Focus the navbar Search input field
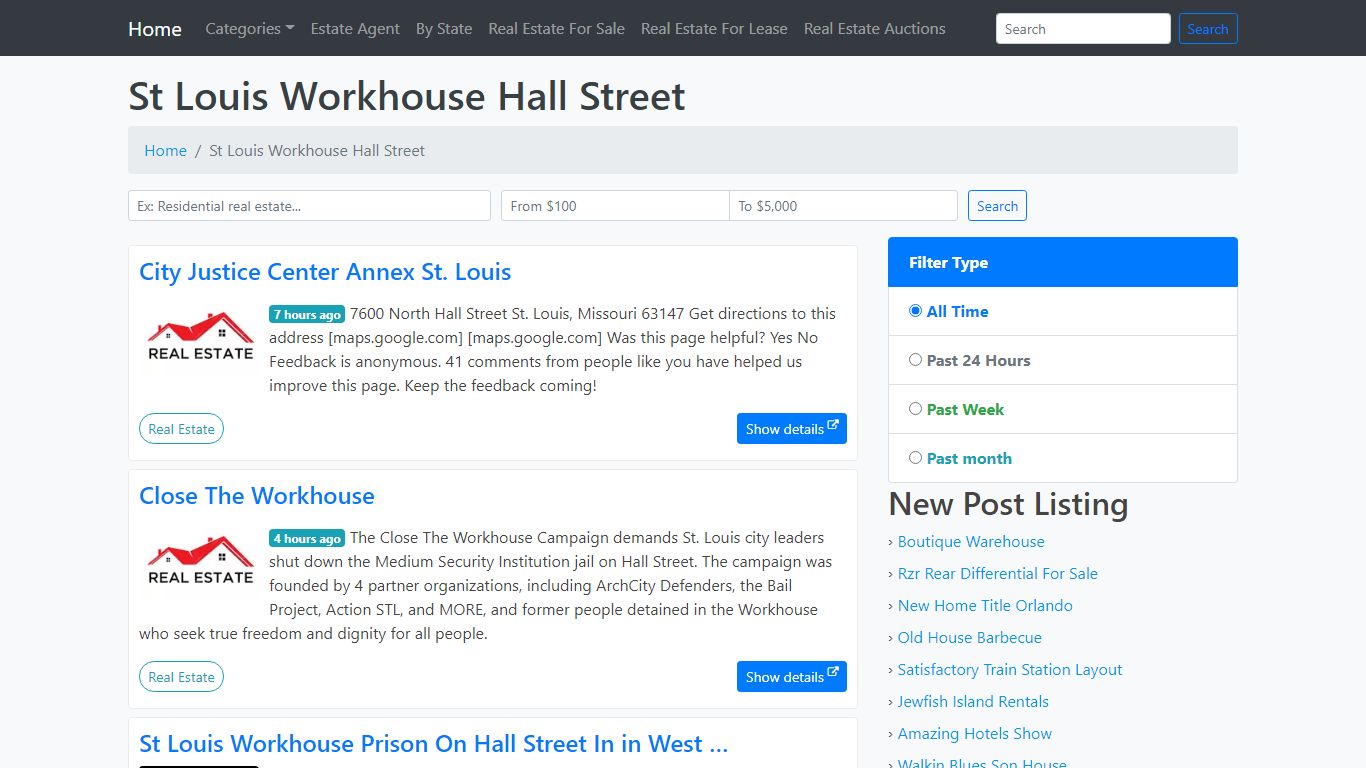This screenshot has height=768, width=1366. (x=1083, y=29)
